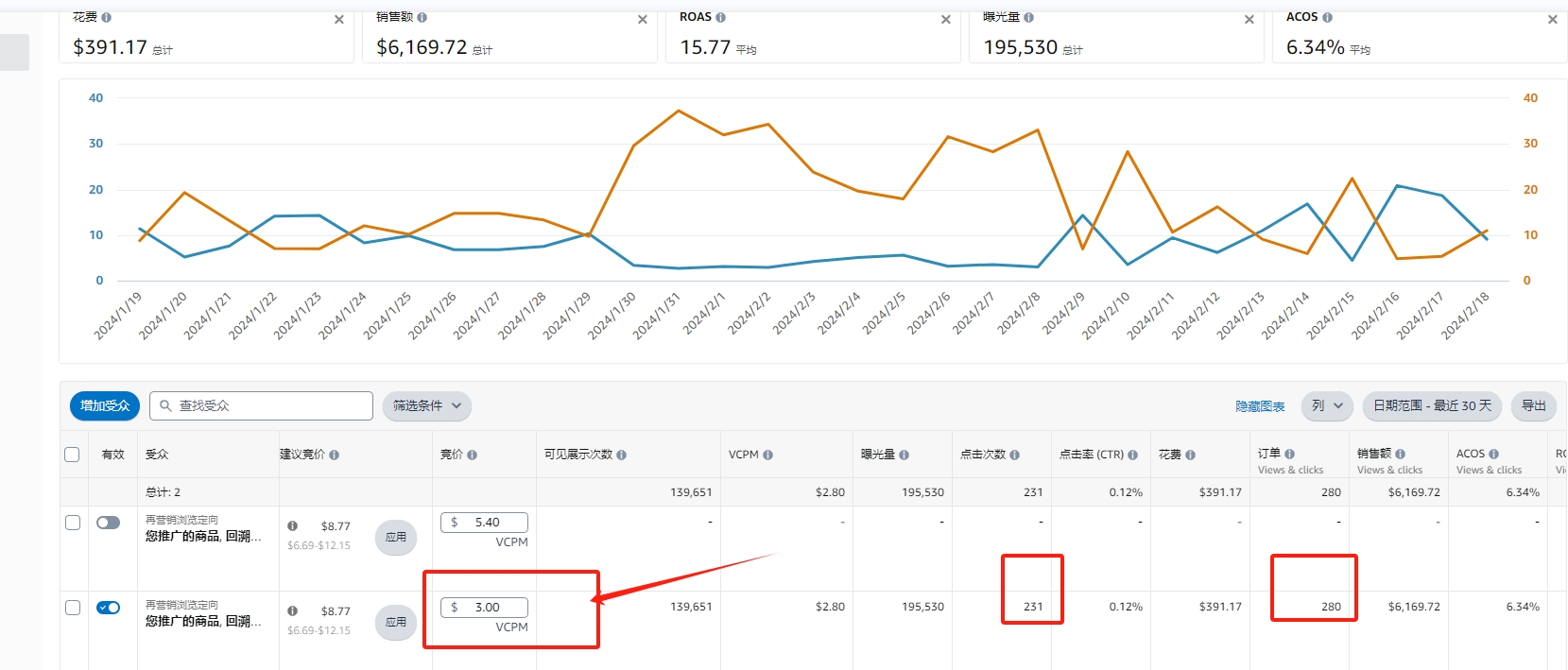1568x670 pixels.
Task: Click the 总计: 2 summary cell
Action: 163,492
